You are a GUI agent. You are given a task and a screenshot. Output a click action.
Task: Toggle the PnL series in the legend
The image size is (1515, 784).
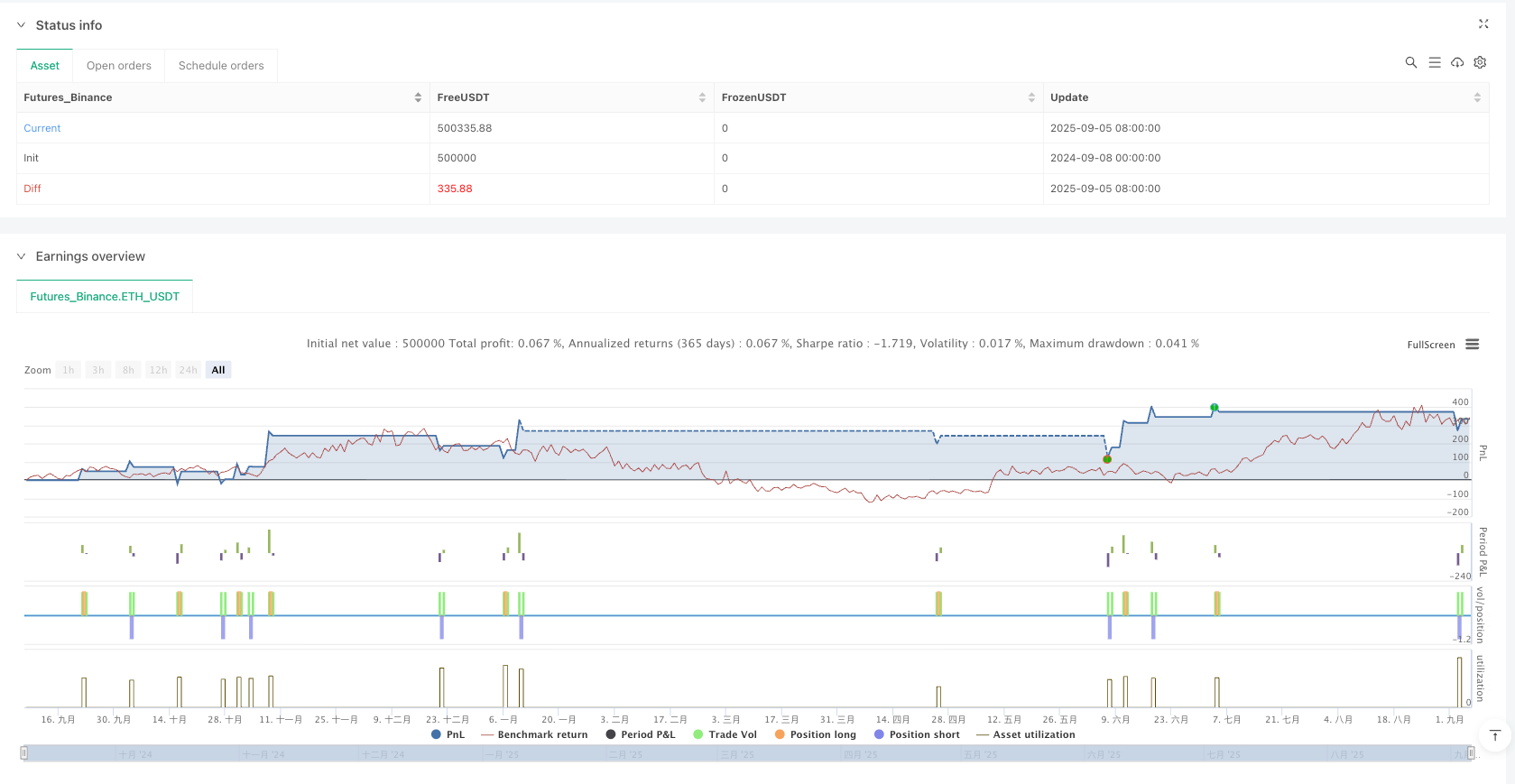[448, 734]
